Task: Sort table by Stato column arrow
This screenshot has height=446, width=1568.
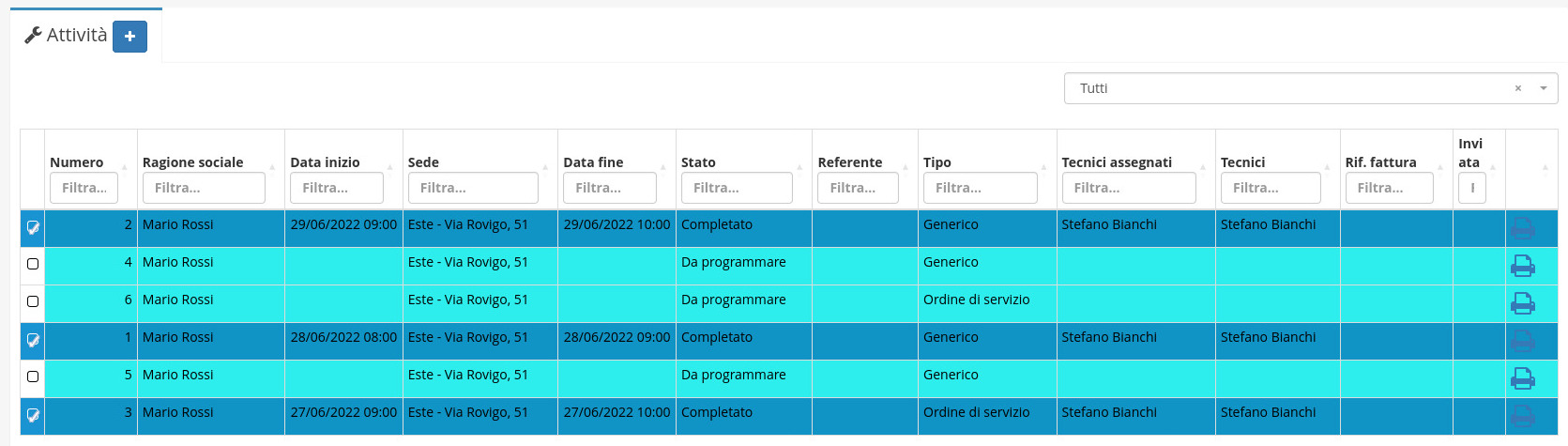Action: point(799,167)
